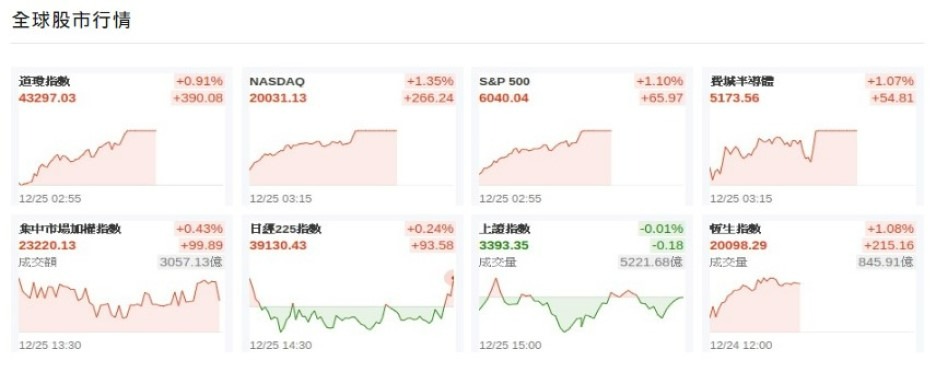
Task: Select the 恆生指數 index name
Action: tap(735, 229)
